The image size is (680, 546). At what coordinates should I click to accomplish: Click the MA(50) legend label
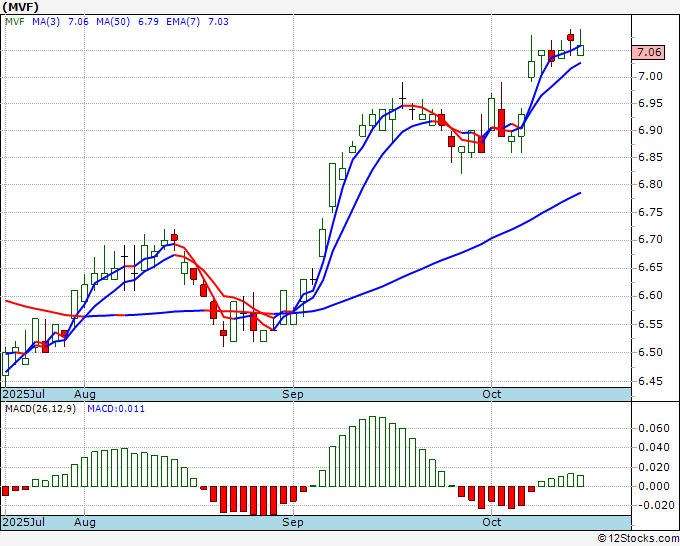(113, 22)
